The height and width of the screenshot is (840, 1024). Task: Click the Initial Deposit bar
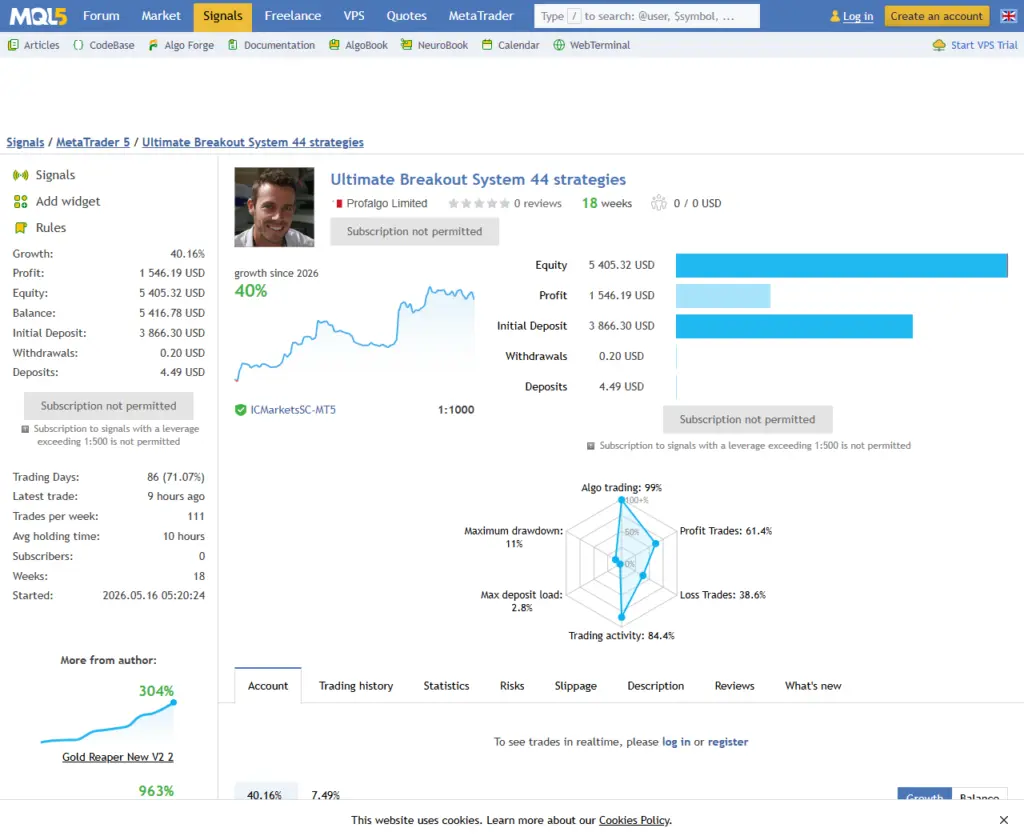click(x=794, y=326)
